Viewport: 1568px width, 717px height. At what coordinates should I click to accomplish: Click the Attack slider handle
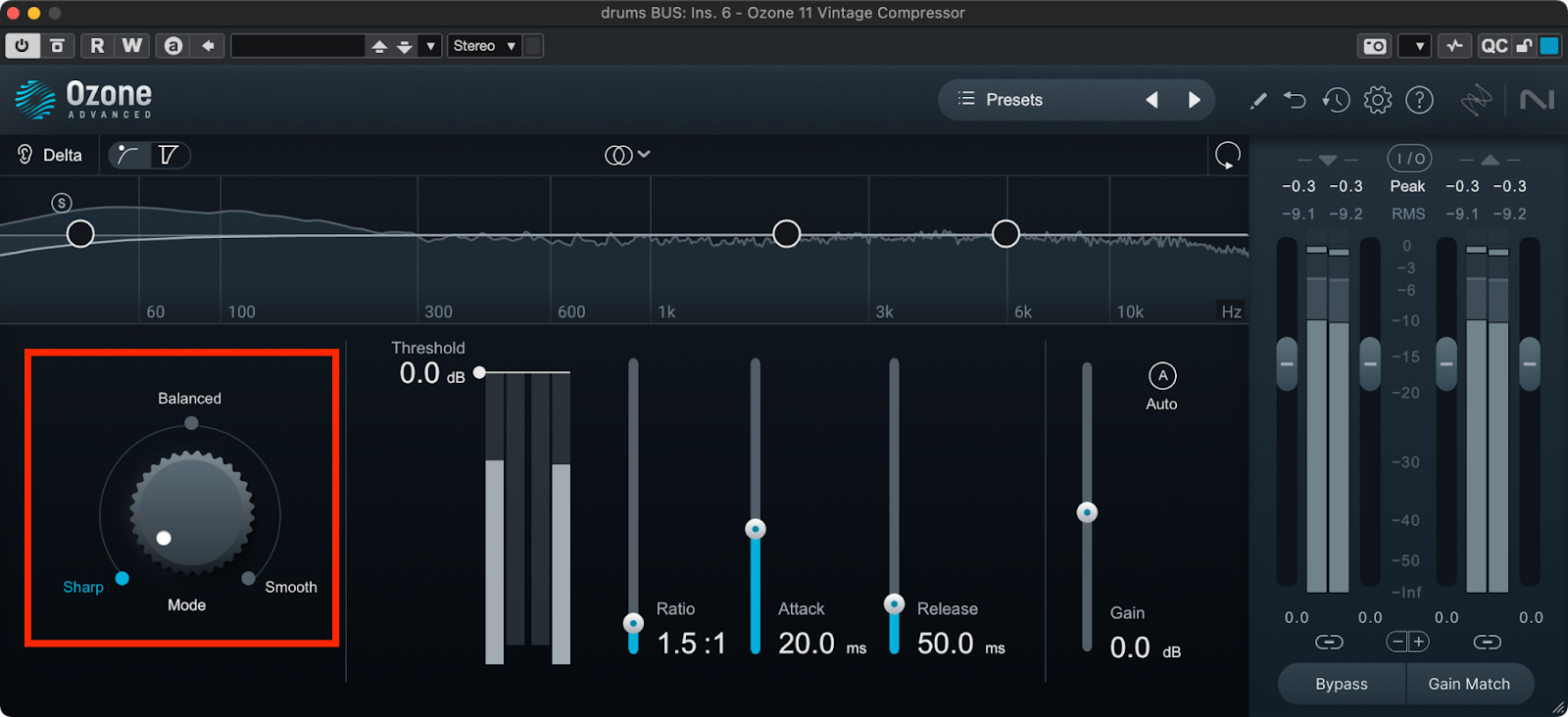756,529
